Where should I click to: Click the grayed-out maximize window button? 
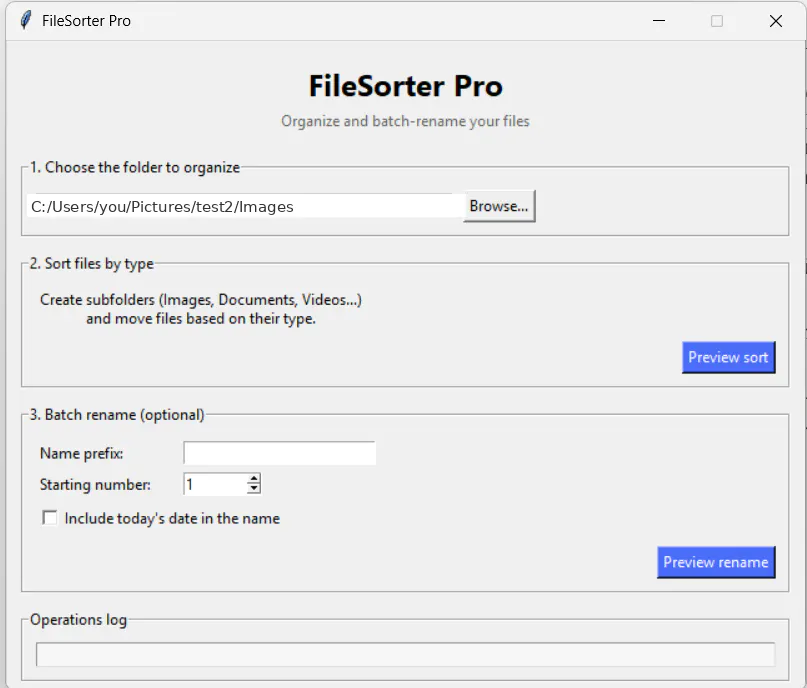[x=717, y=21]
